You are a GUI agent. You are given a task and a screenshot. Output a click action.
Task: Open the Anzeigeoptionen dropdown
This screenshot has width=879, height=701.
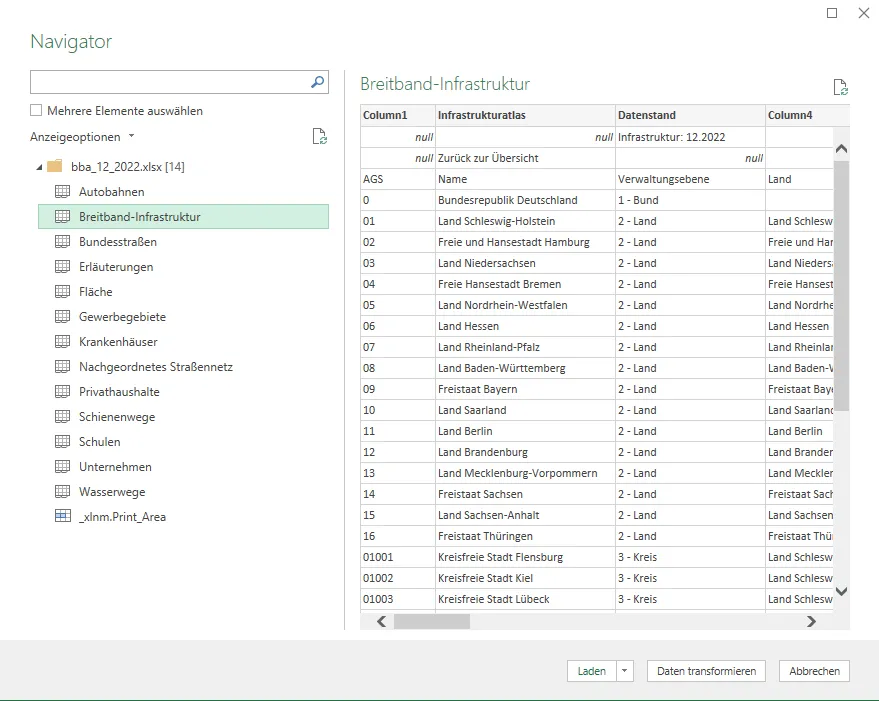(82, 137)
